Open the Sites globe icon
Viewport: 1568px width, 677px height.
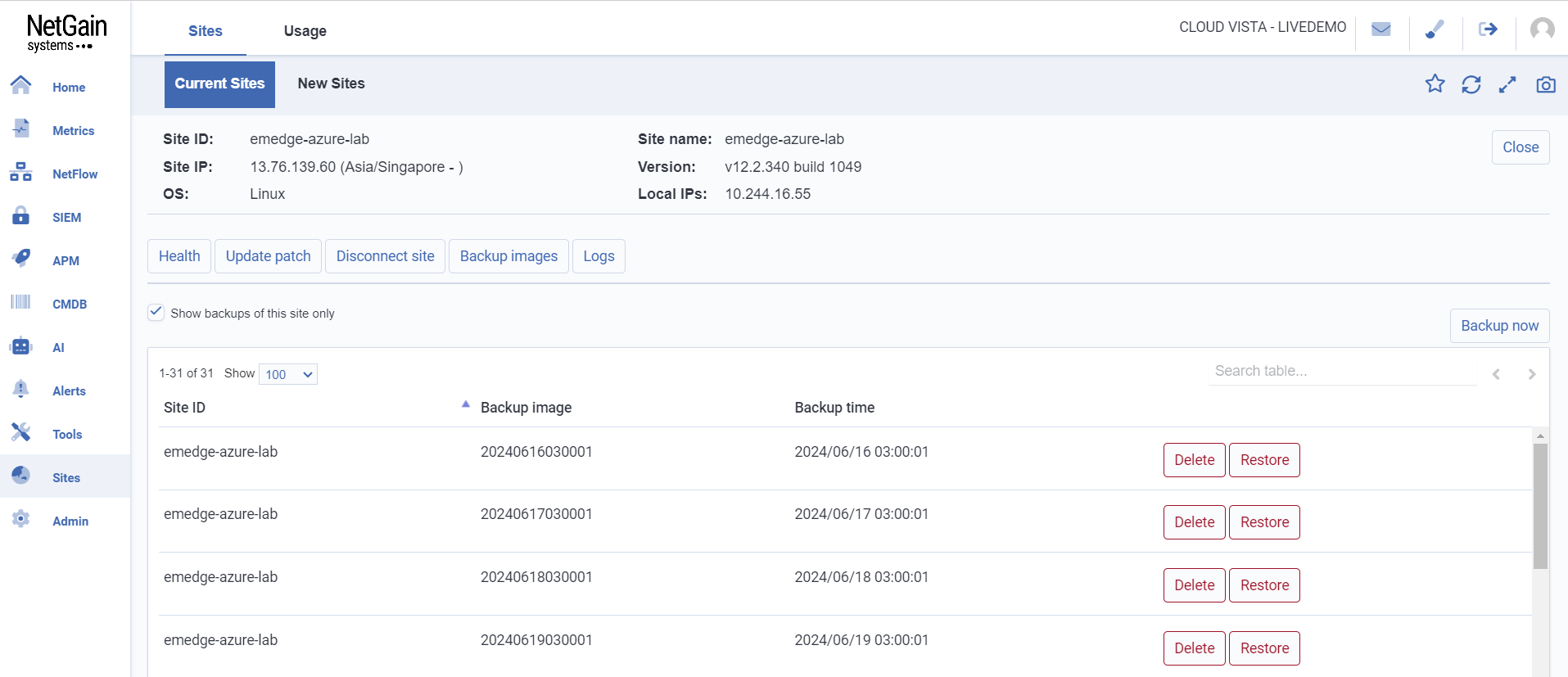coord(21,476)
